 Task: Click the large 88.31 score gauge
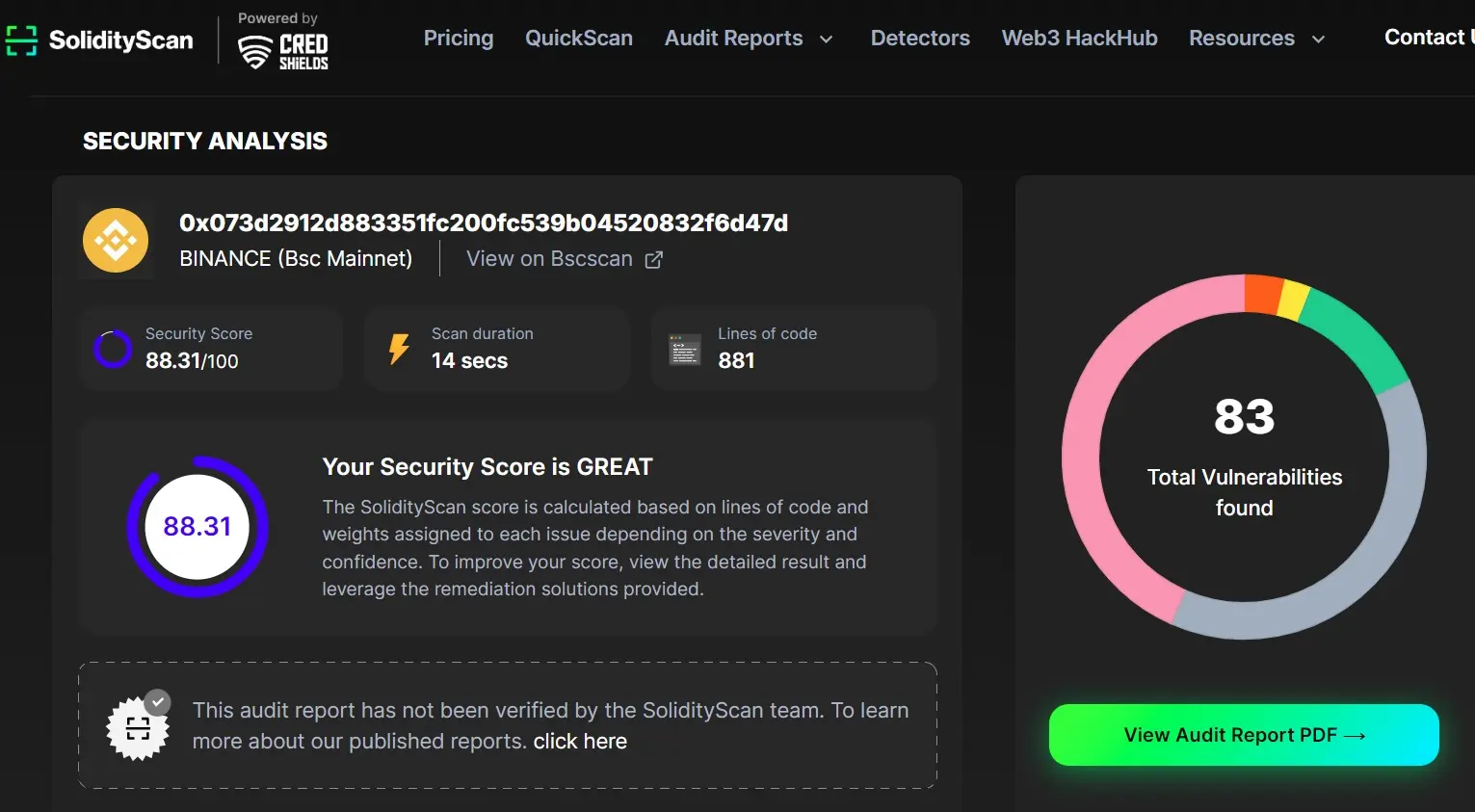coord(198,527)
